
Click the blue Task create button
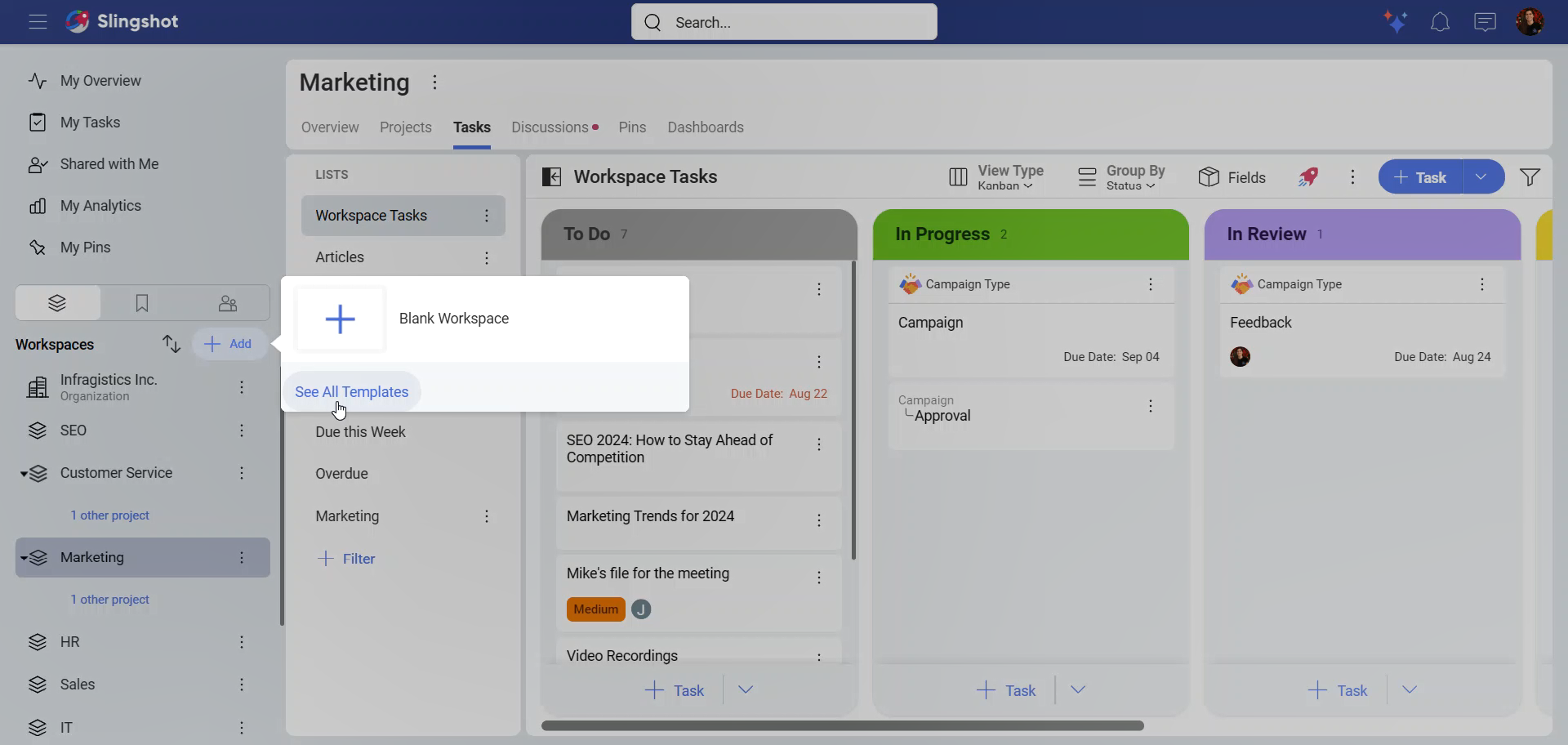1420,177
